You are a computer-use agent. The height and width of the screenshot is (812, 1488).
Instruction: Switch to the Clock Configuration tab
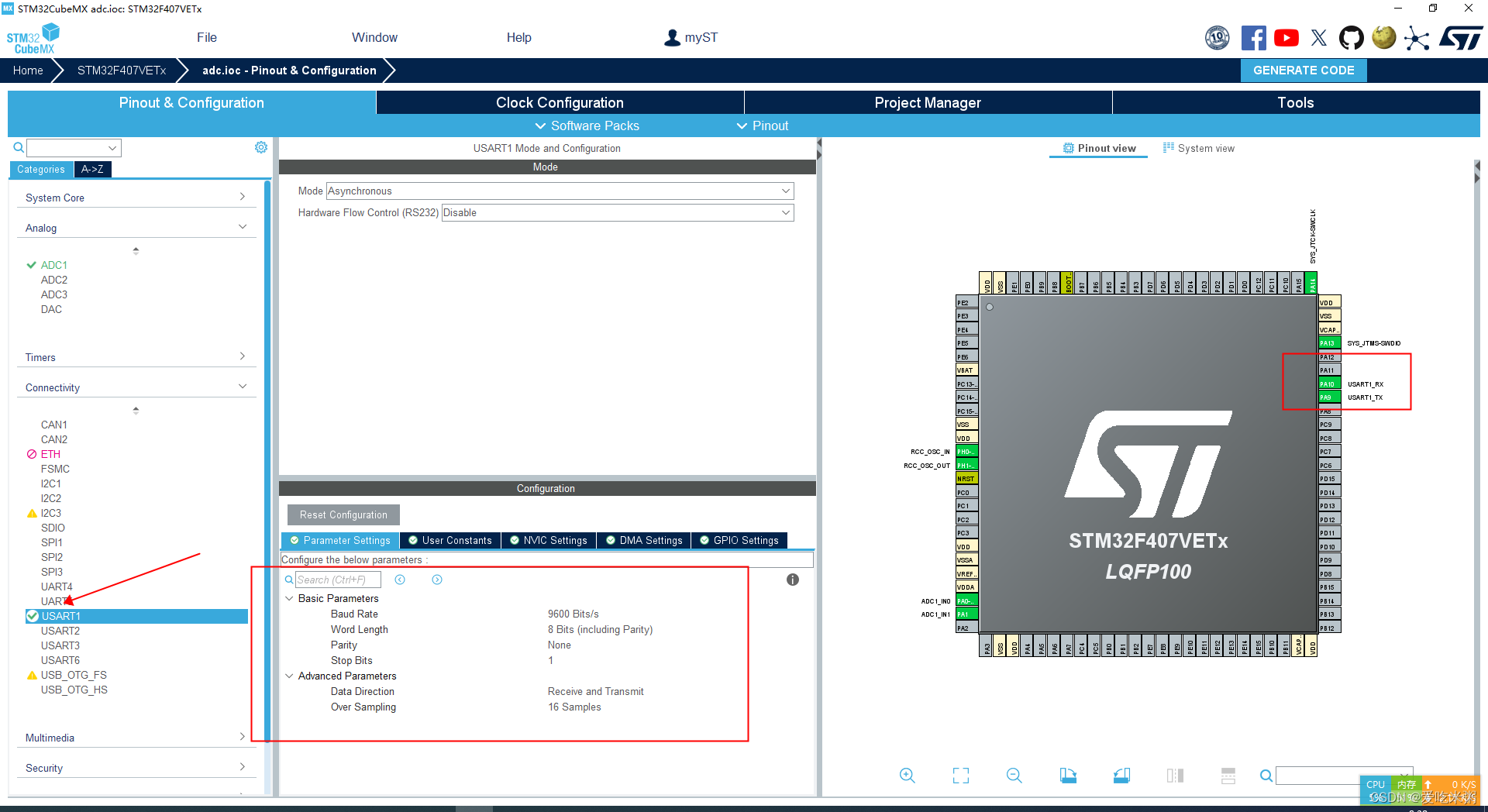[560, 102]
